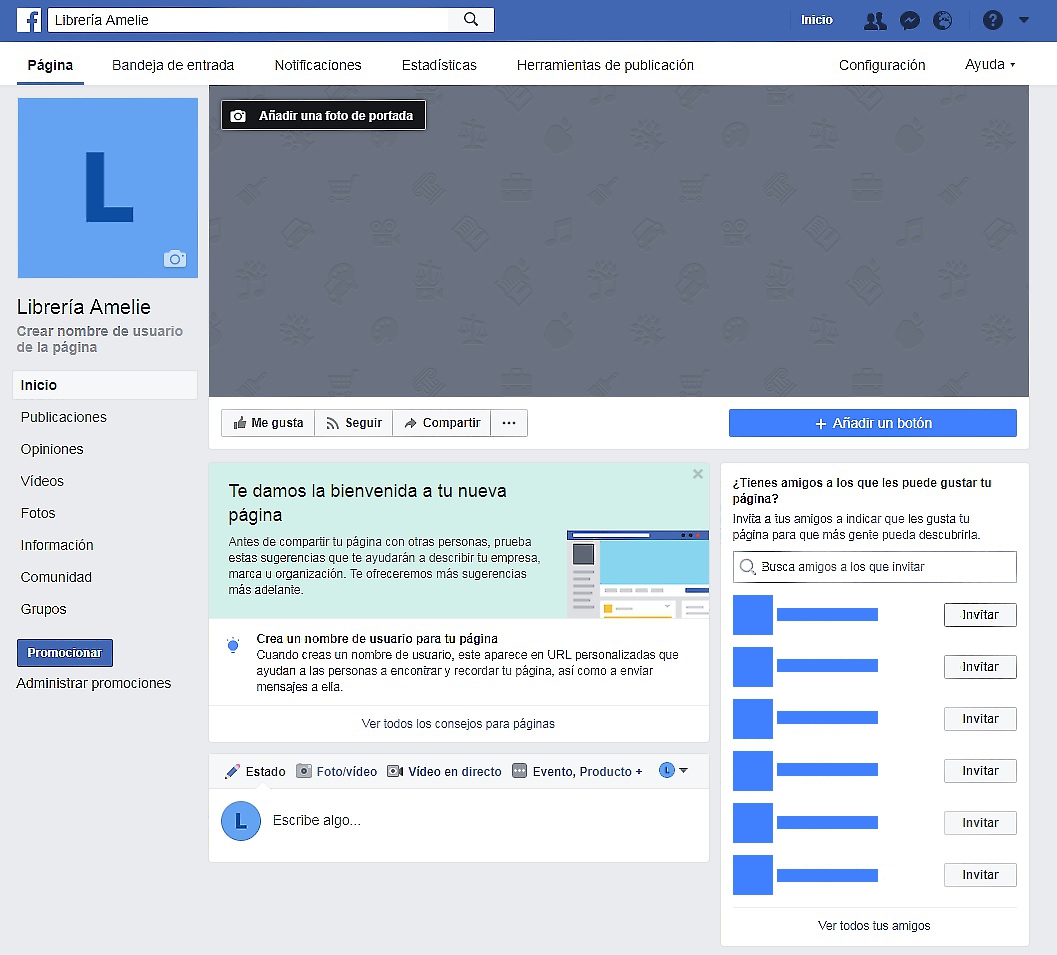
Task: Click the Busca amigos search field
Action: coord(874,566)
